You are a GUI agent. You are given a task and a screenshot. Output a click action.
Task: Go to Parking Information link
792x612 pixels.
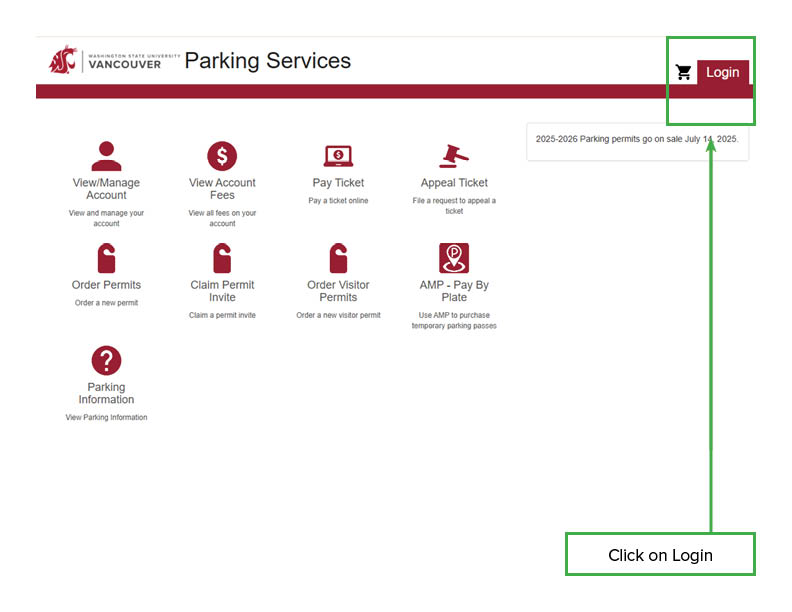[x=106, y=393]
